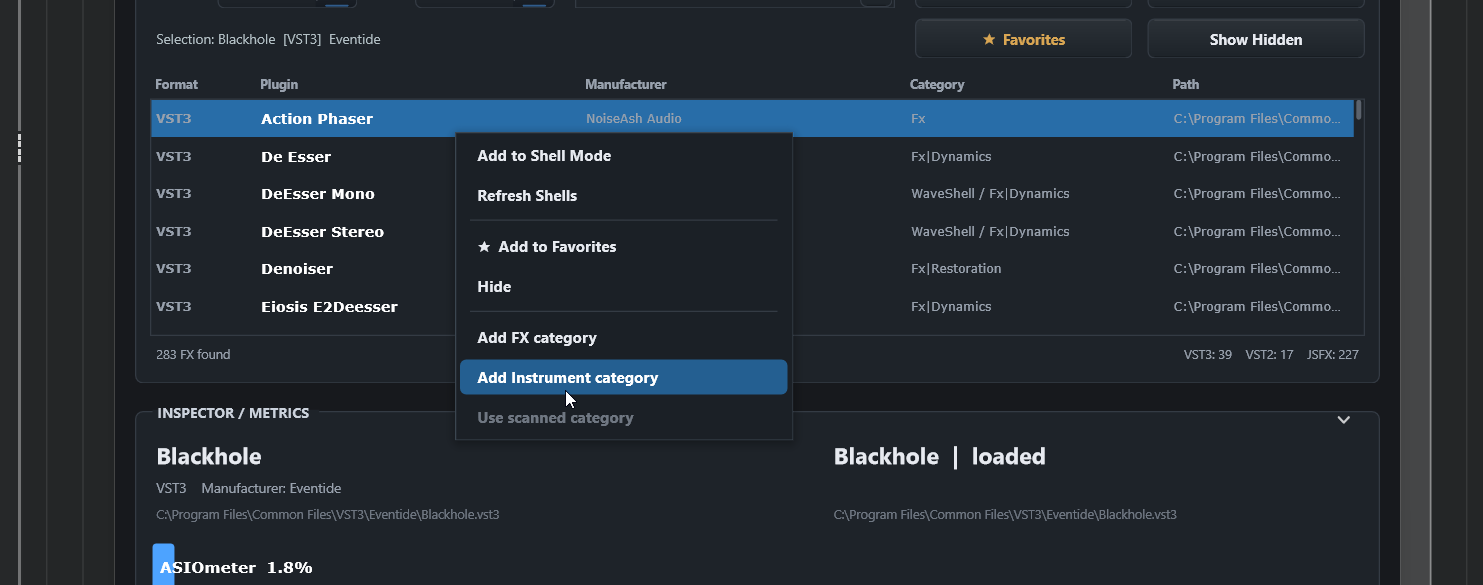
Task: Click the Selection: Blackhole [VST3] Eventide text
Action: (268, 40)
